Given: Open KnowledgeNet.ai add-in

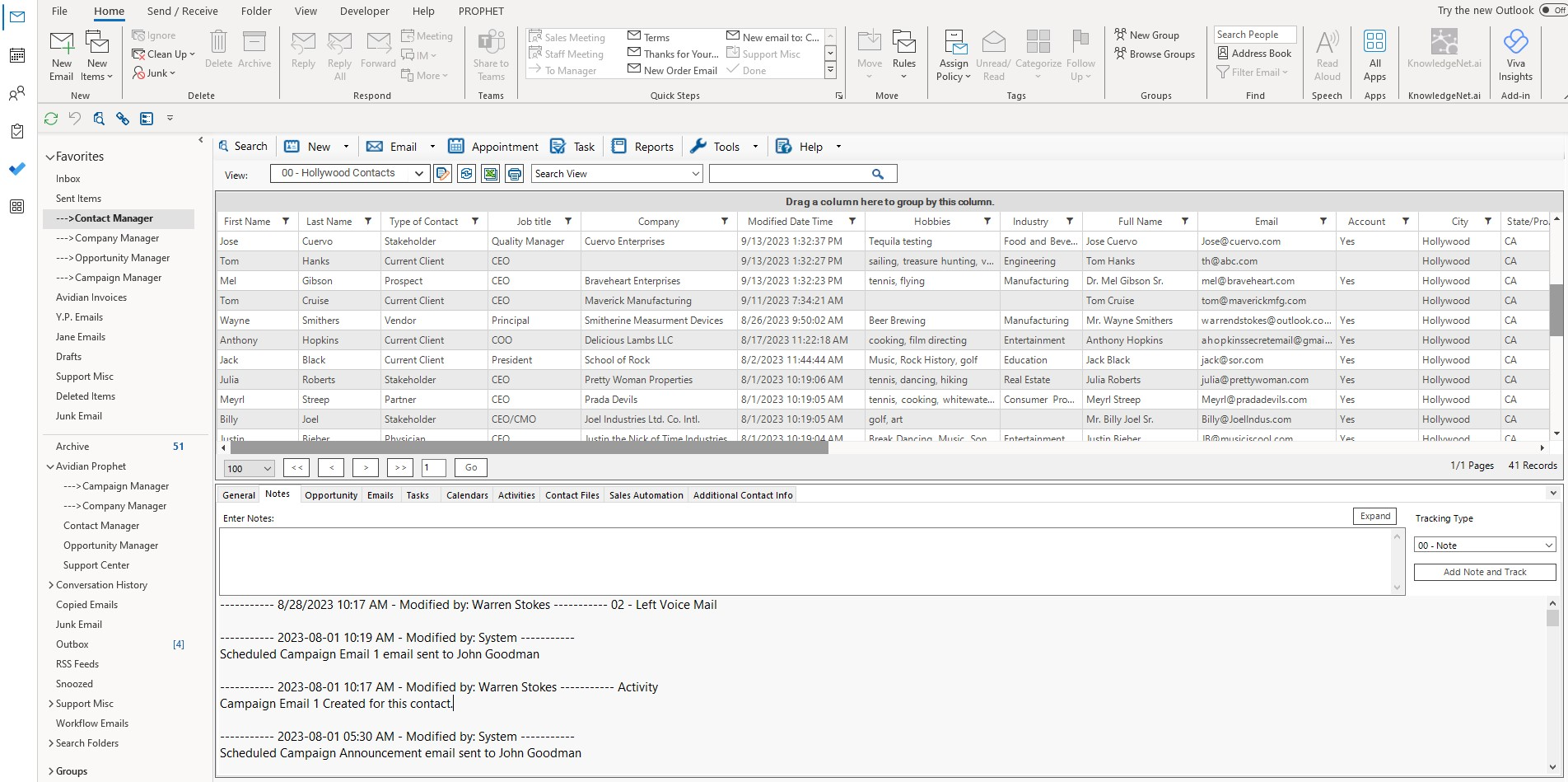Looking at the screenshot, I should (x=1444, y=49).
